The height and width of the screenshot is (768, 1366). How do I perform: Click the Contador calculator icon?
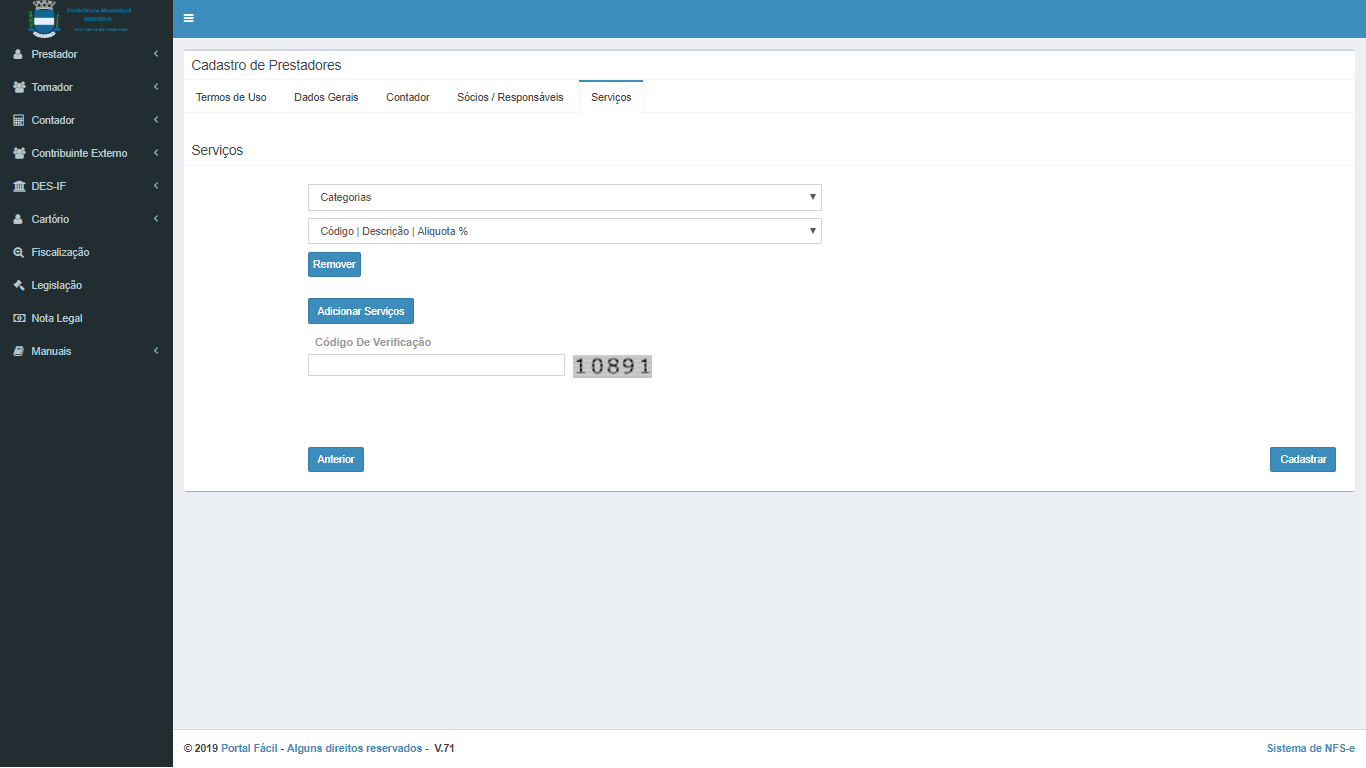tap(18, 120)
